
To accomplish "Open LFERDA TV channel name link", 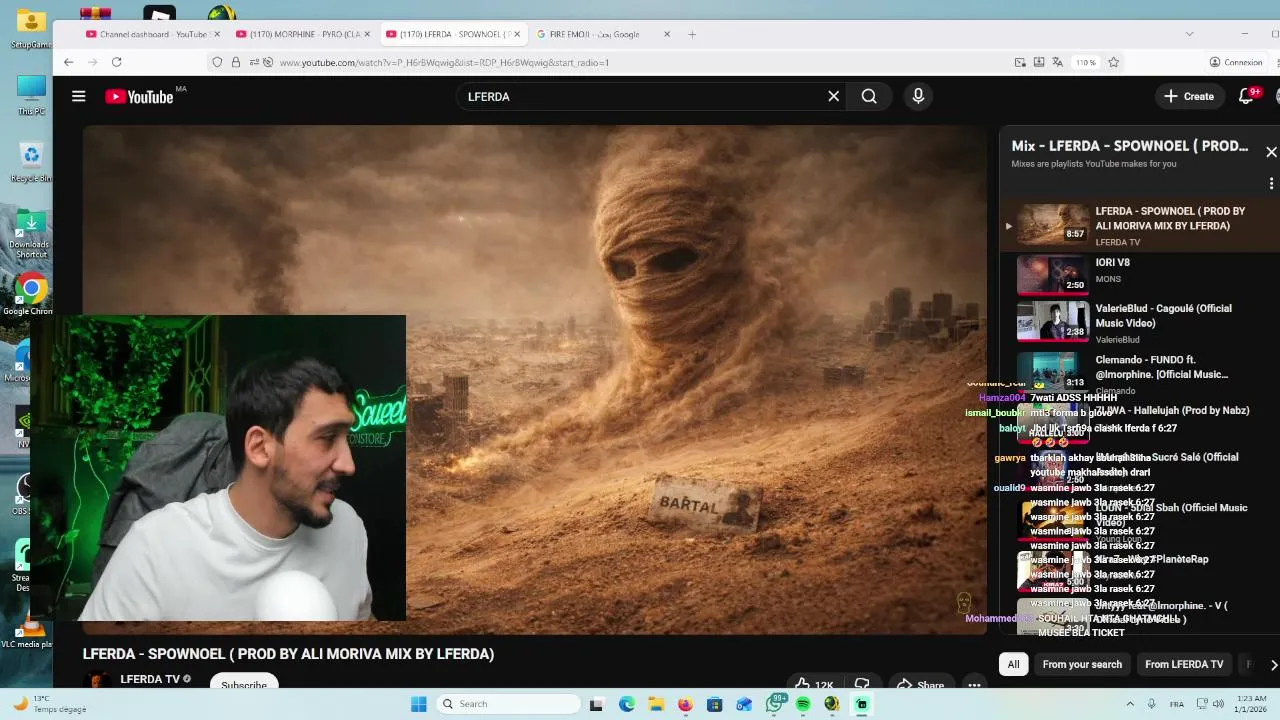I will (150, 679).
